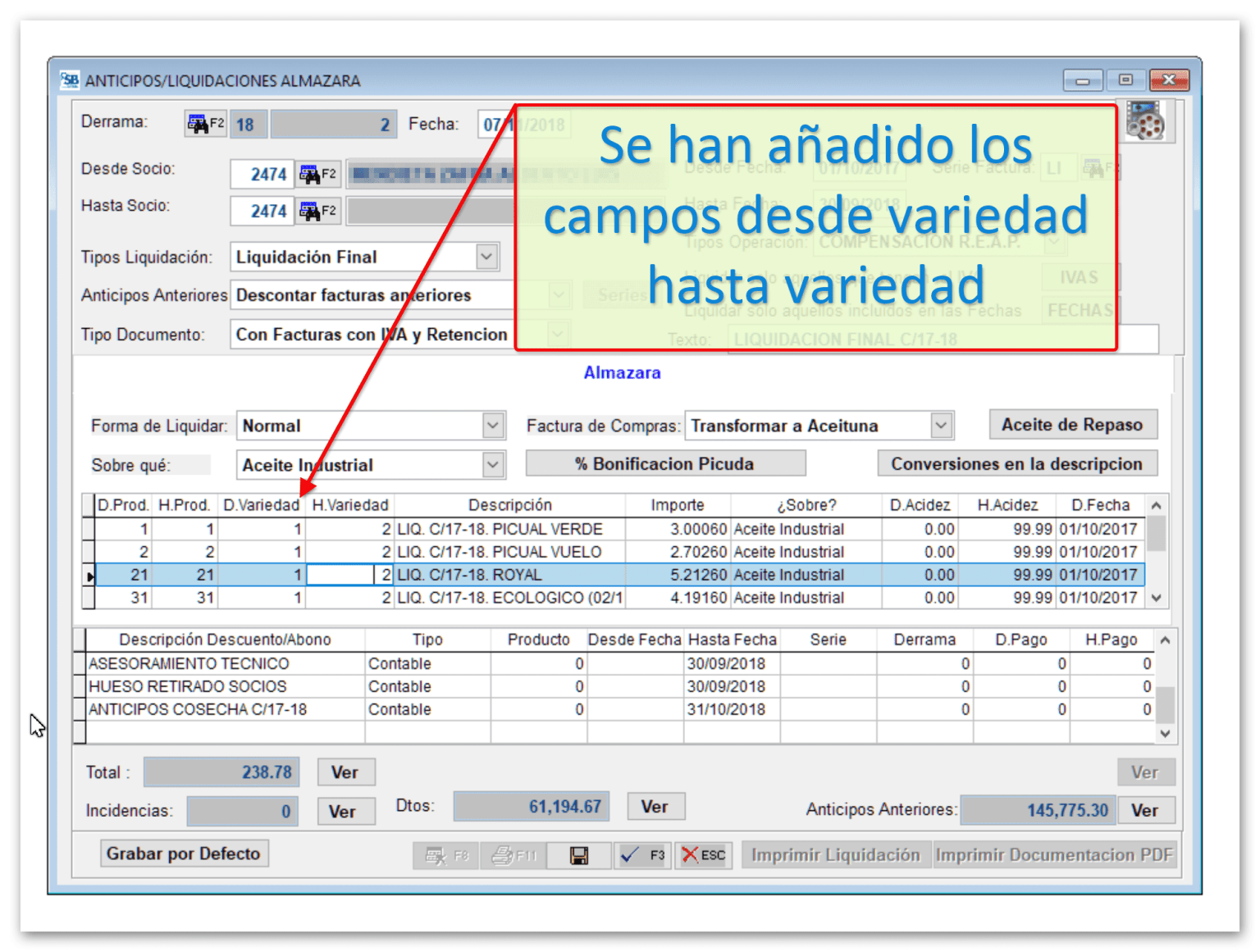The image size is (1260, 952).
Task: Open the Sobre qué dropdown showing Aceite Industrial
Action: pos(492,465)
